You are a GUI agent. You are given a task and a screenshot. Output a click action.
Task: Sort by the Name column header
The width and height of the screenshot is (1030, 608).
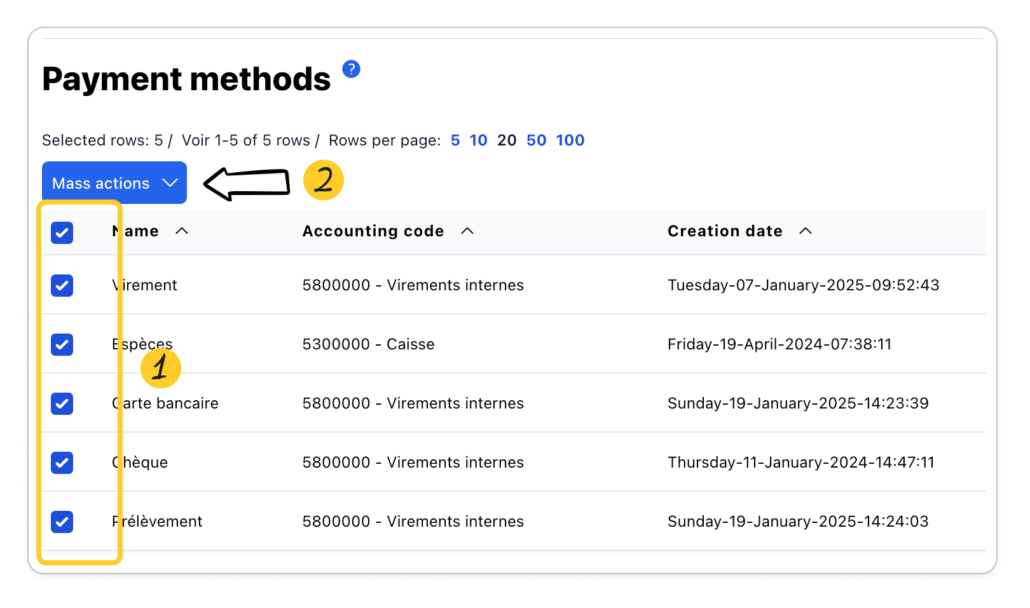coord(136,231)
